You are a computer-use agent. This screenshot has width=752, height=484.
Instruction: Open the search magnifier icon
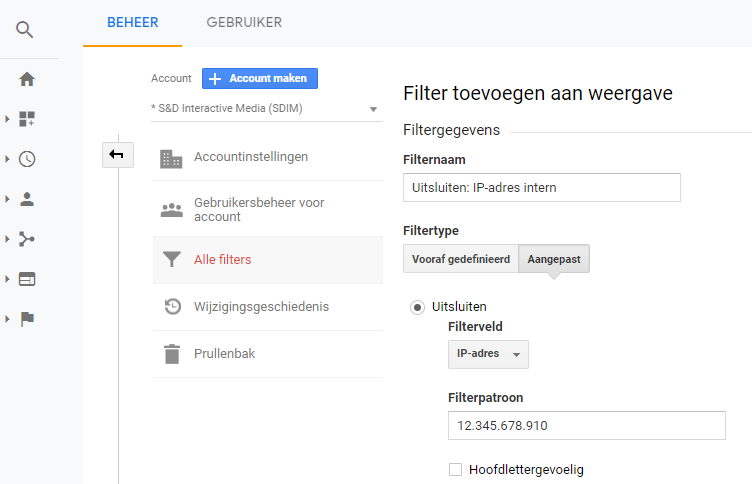(24, 30)
